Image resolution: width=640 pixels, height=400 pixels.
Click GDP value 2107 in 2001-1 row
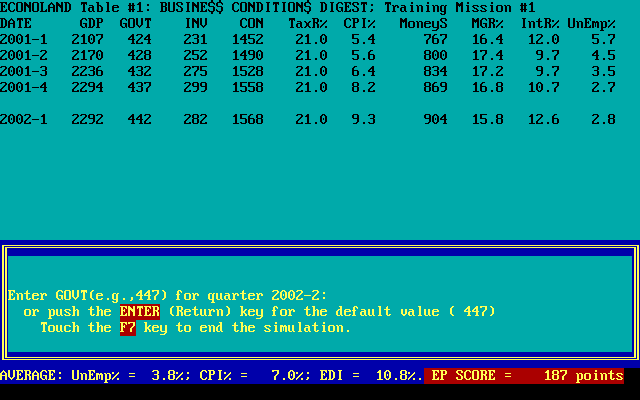tap(87, 40)
